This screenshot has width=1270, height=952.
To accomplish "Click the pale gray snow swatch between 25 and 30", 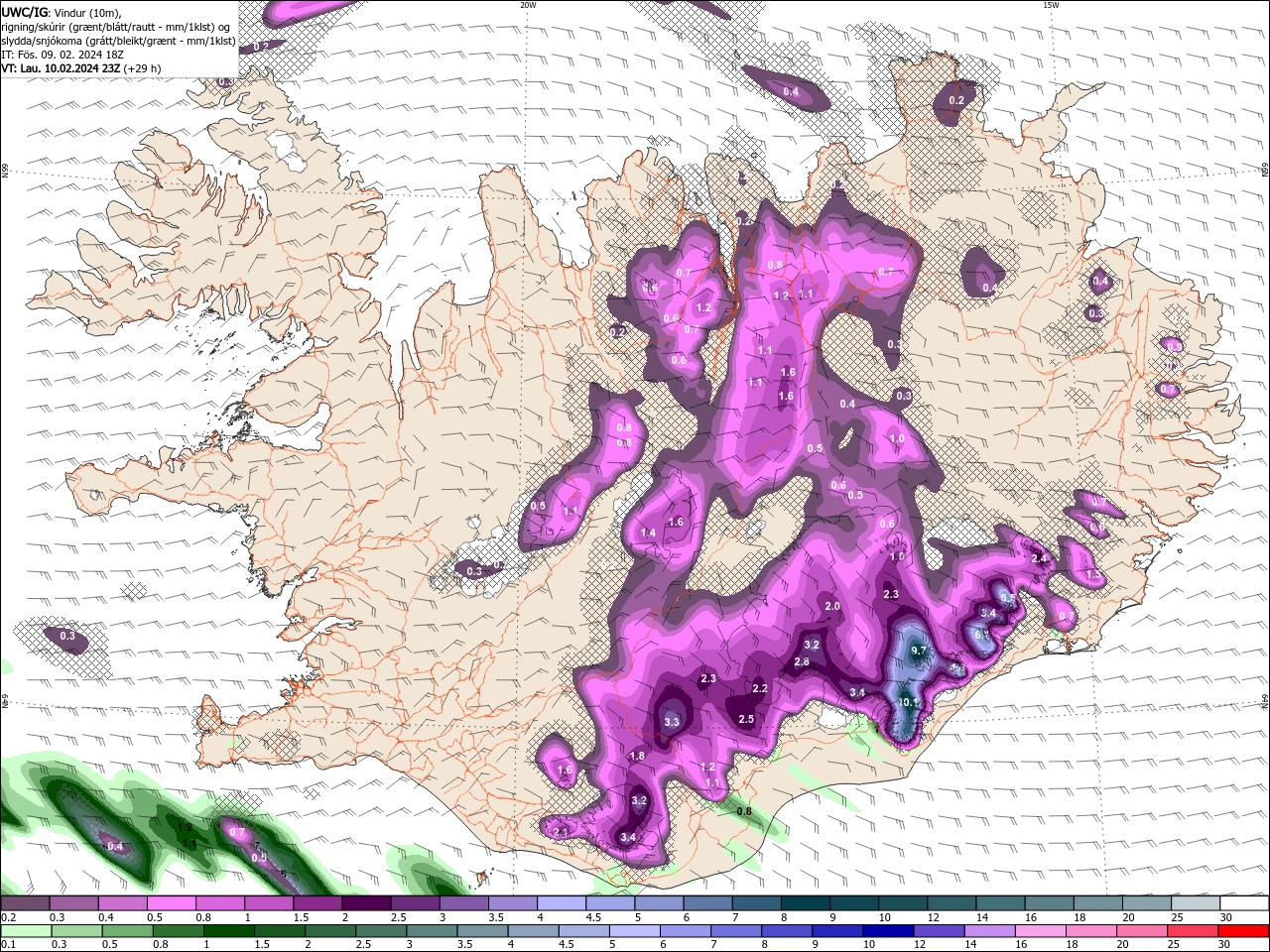I will [x=1196, y=904].
